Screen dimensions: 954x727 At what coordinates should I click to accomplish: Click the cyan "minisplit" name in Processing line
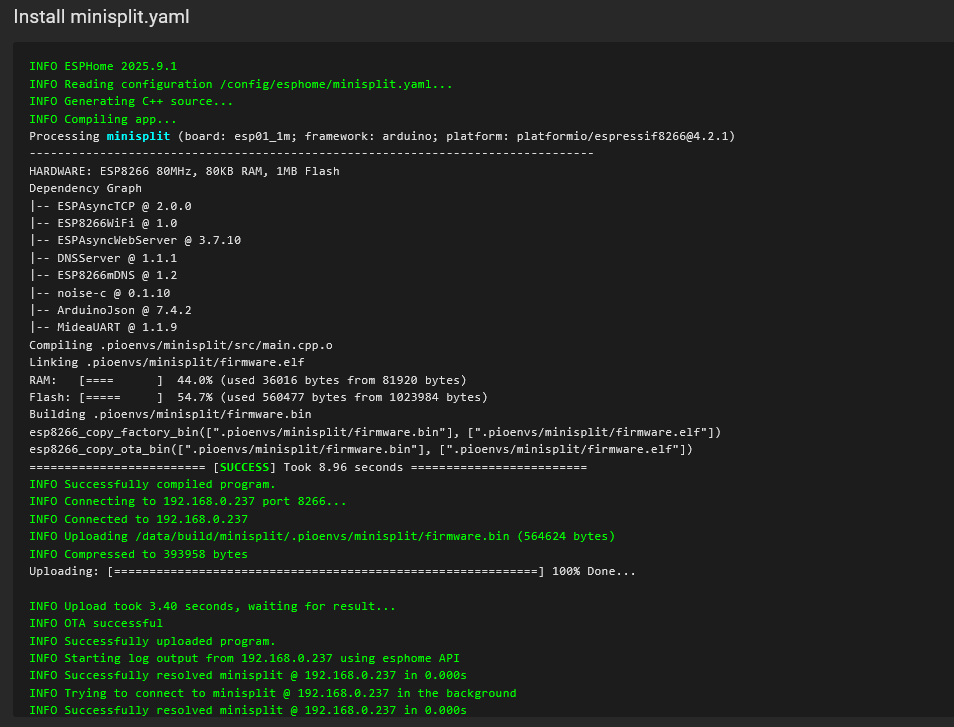(x=138, y=136)
